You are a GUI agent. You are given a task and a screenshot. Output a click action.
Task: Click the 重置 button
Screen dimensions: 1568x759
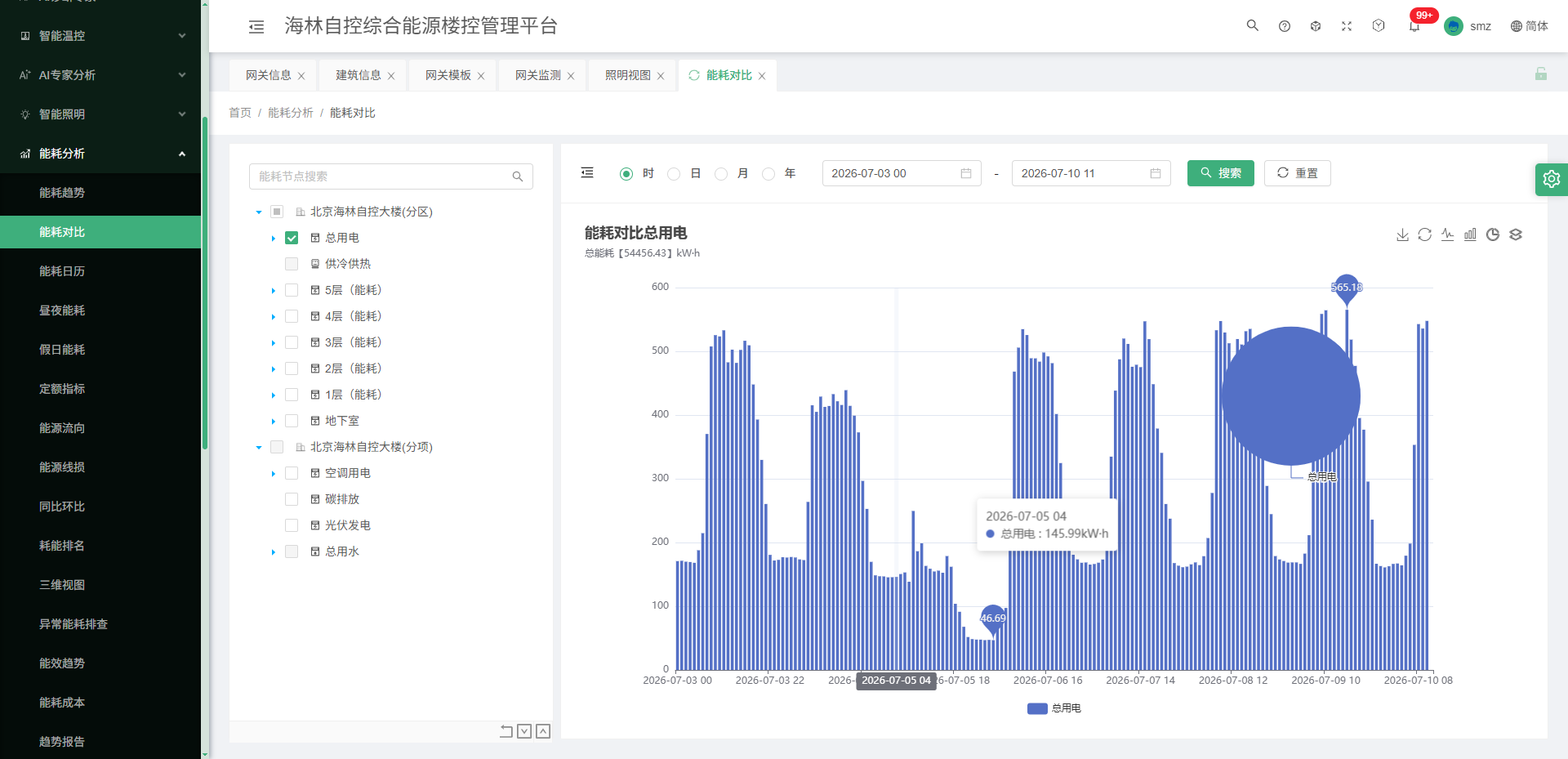(1298, 173)
